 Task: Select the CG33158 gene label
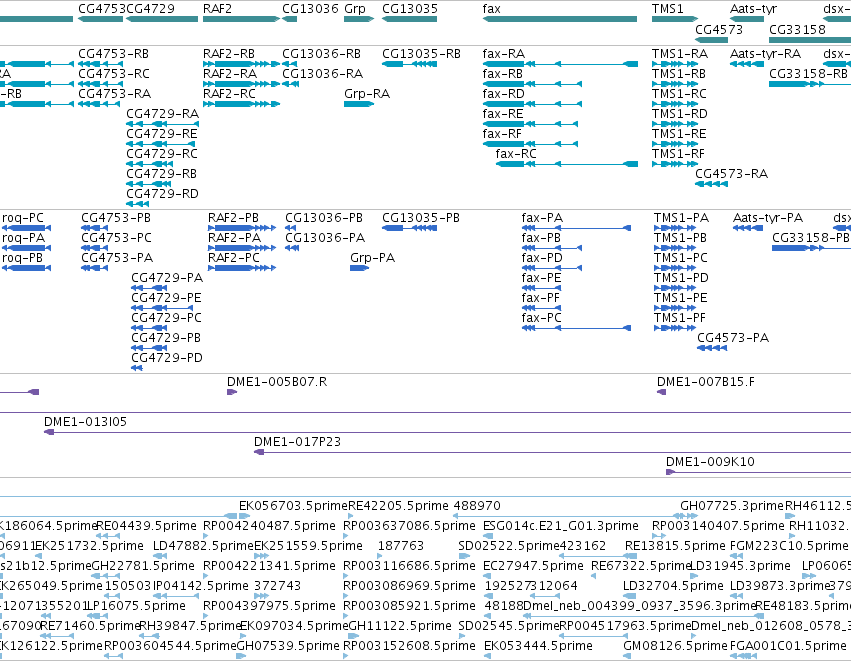(797, 29)
